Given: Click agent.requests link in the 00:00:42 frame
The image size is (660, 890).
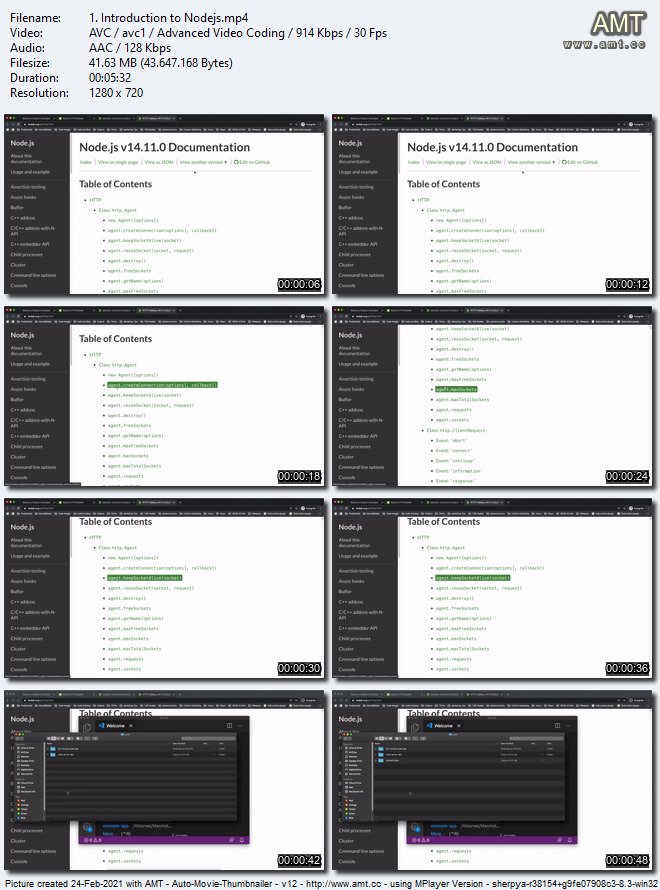Looking at the screenshot, I should pyautogui.click(x=125, y=851).
